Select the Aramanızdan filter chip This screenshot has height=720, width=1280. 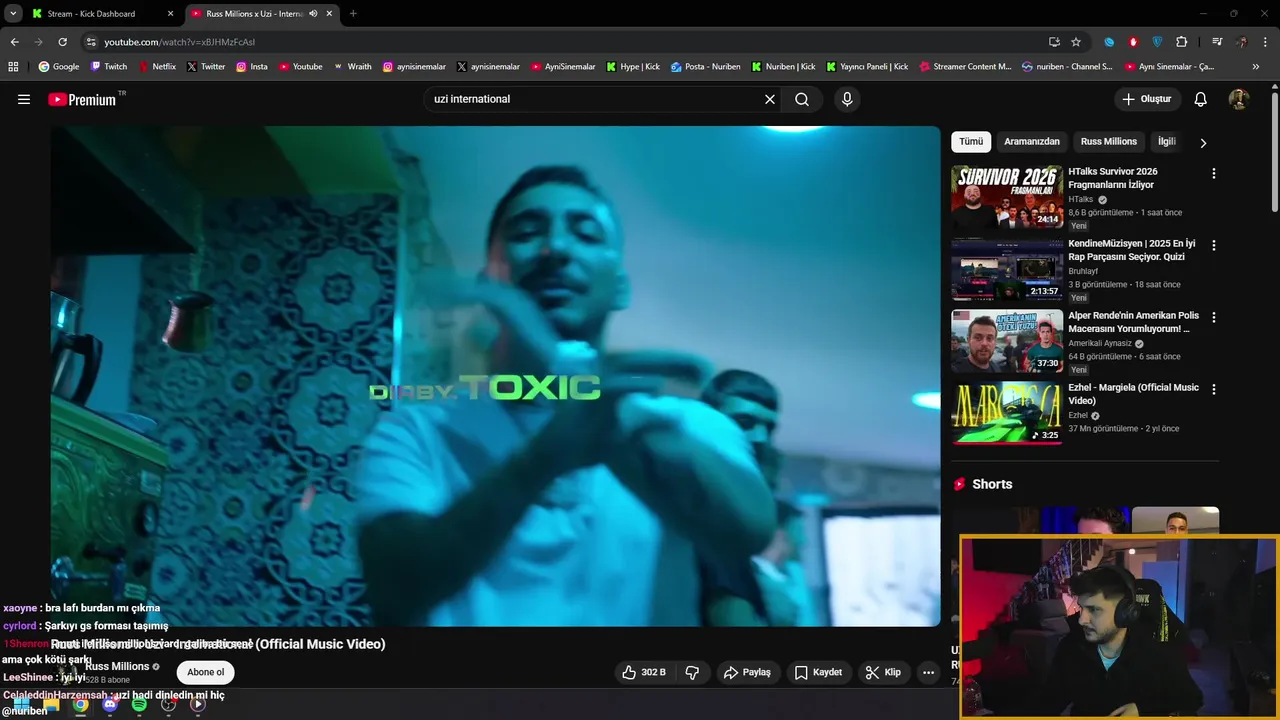tap(1032, 142)
